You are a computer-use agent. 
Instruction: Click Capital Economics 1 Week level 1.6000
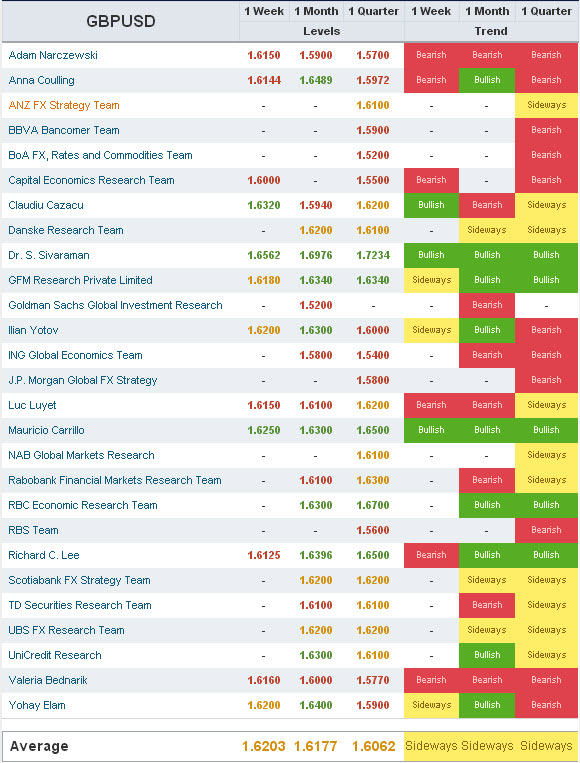point(264,180)
